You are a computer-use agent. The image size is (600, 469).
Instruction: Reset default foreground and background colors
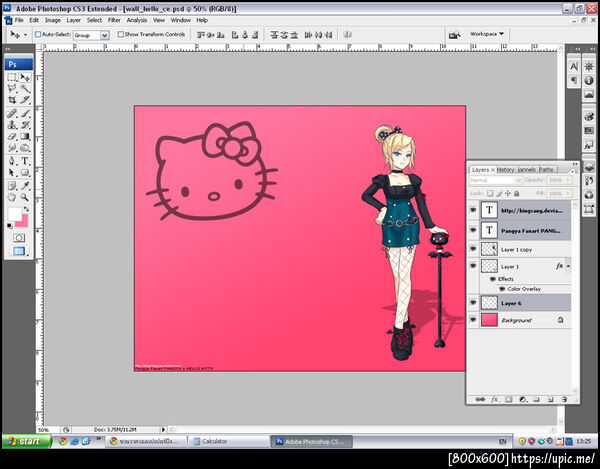pyautogui.click(x=10, y=226)
